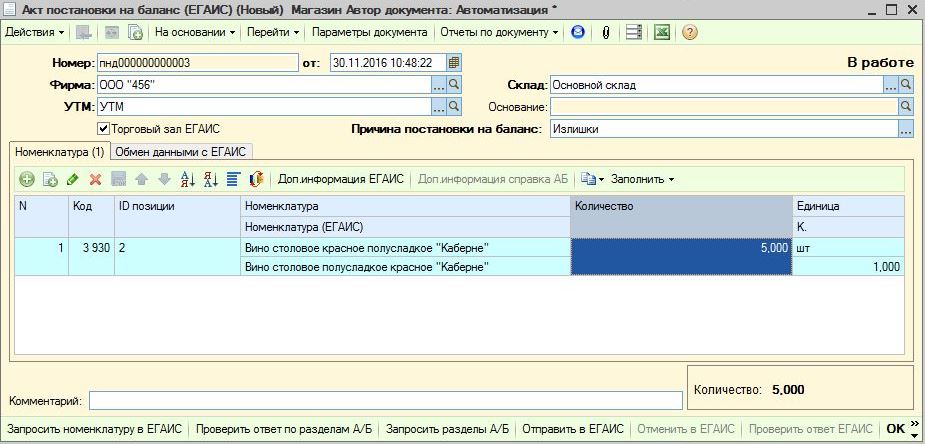925x444 pixels.
Task: Open help with question mark icon
Action: (690, 32)
